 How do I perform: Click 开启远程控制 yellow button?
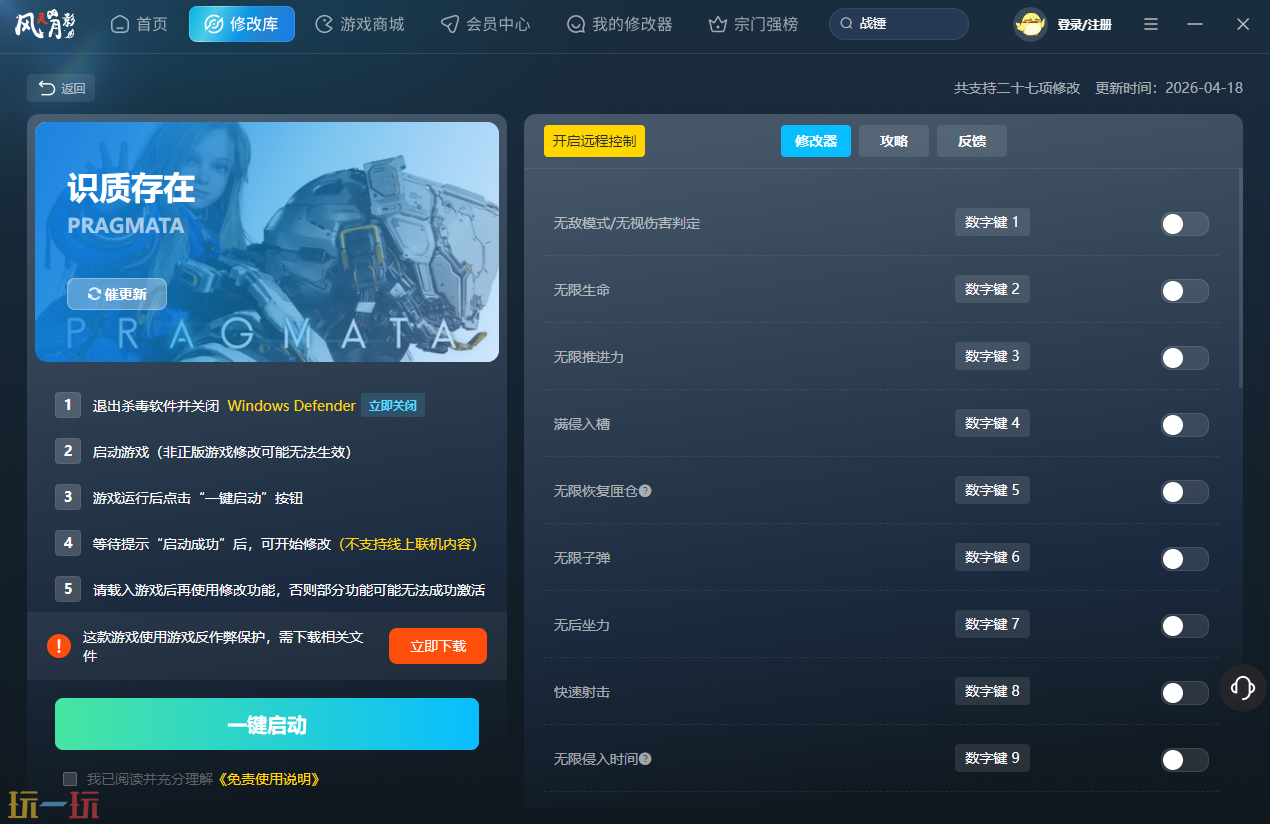[594, 141]
